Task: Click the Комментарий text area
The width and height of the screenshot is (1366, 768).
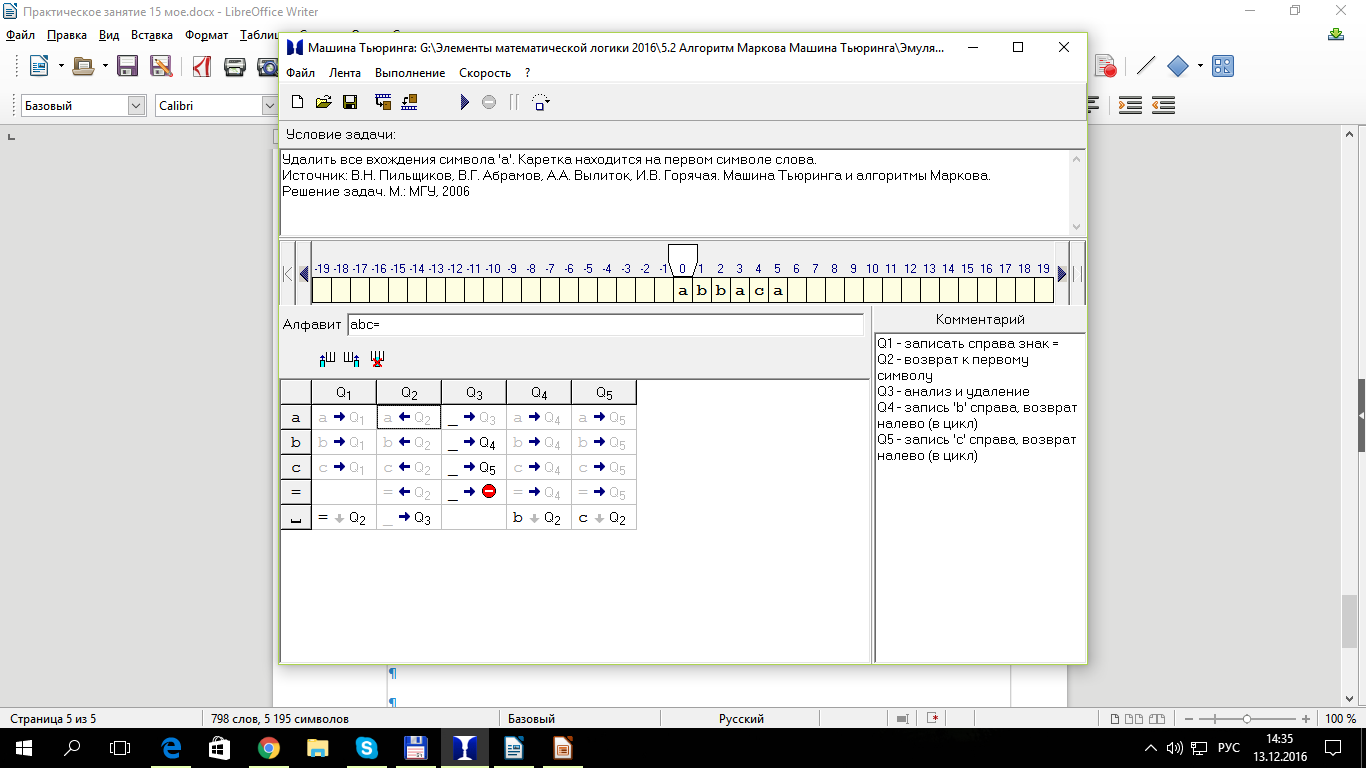Action: point(980,497)
